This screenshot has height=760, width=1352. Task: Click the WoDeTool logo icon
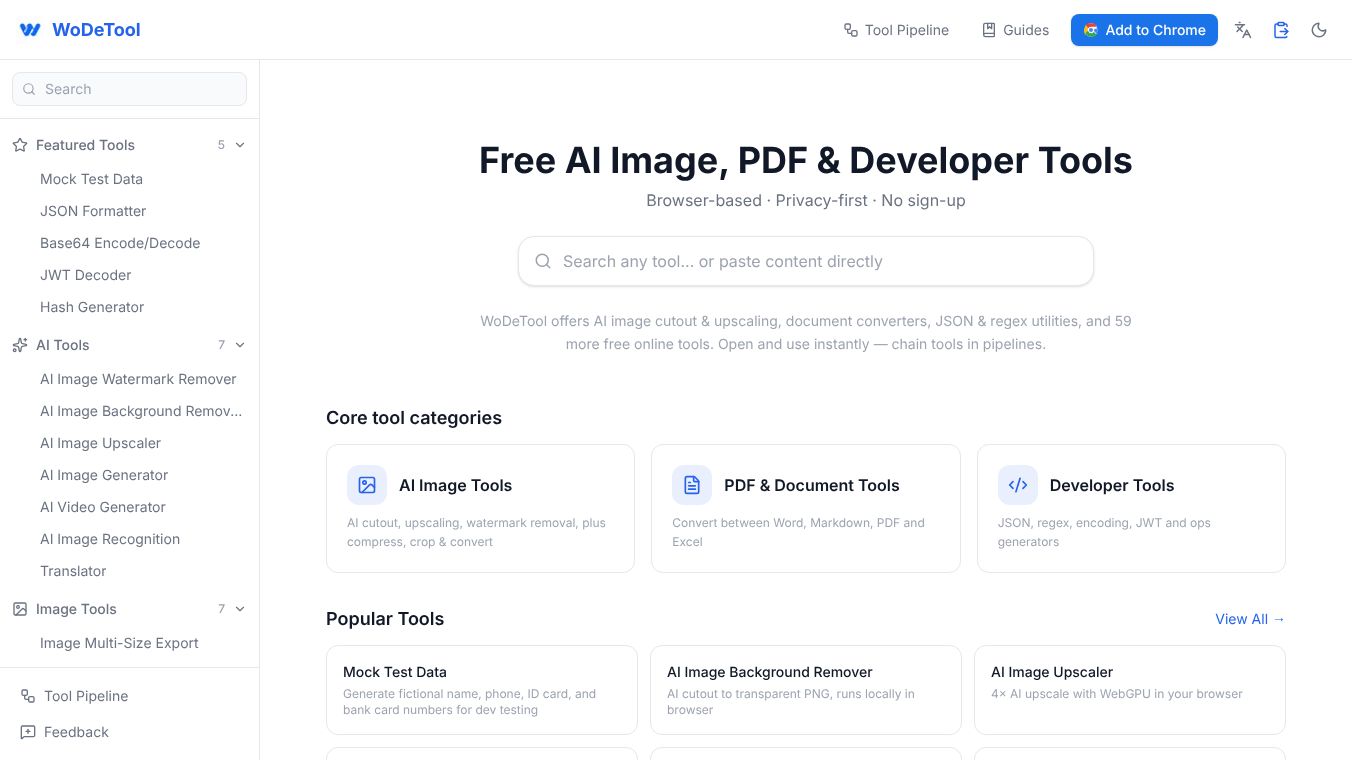(30, 30)
